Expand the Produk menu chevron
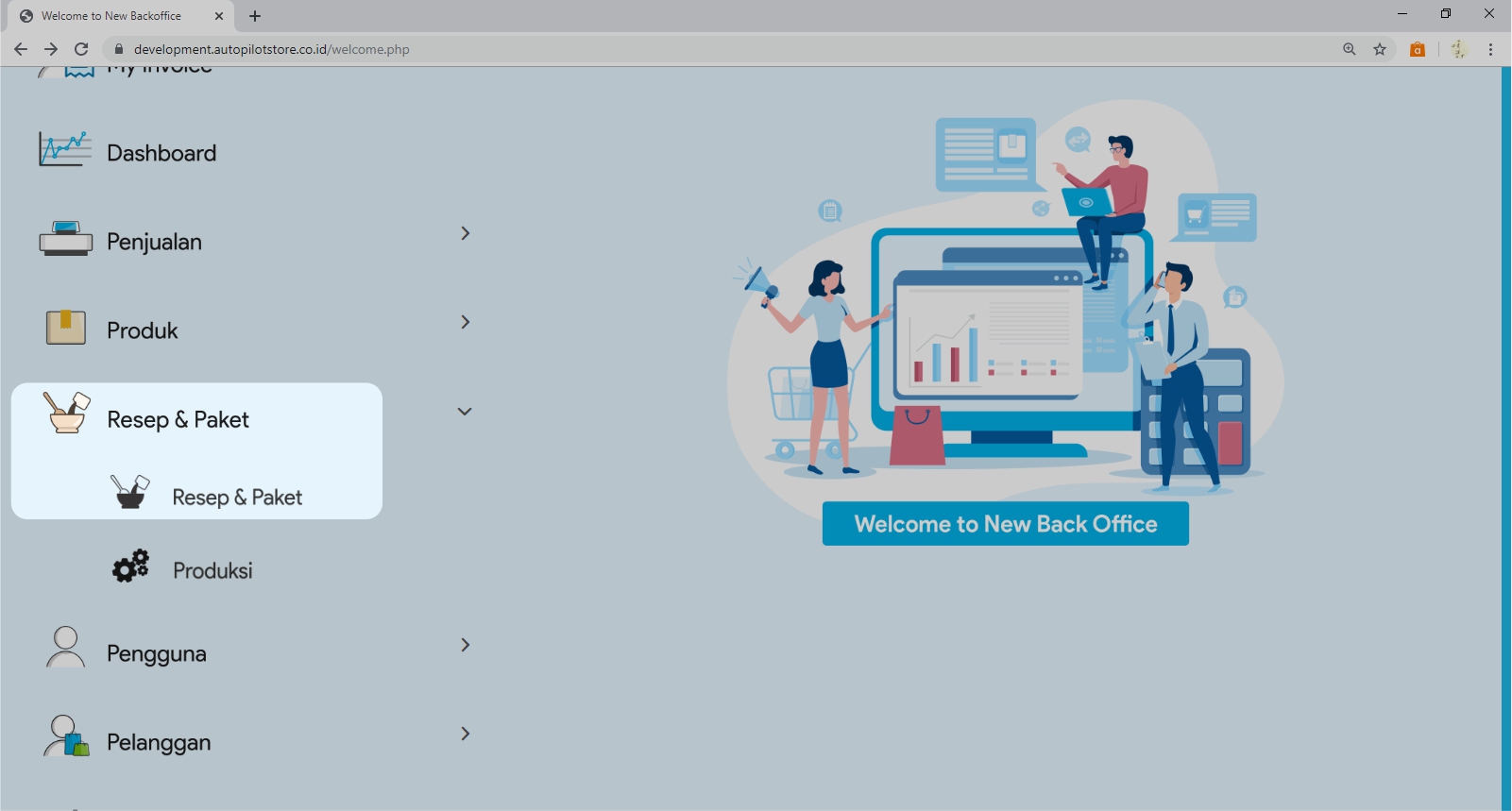The image size is (1512, 811). 465,322
